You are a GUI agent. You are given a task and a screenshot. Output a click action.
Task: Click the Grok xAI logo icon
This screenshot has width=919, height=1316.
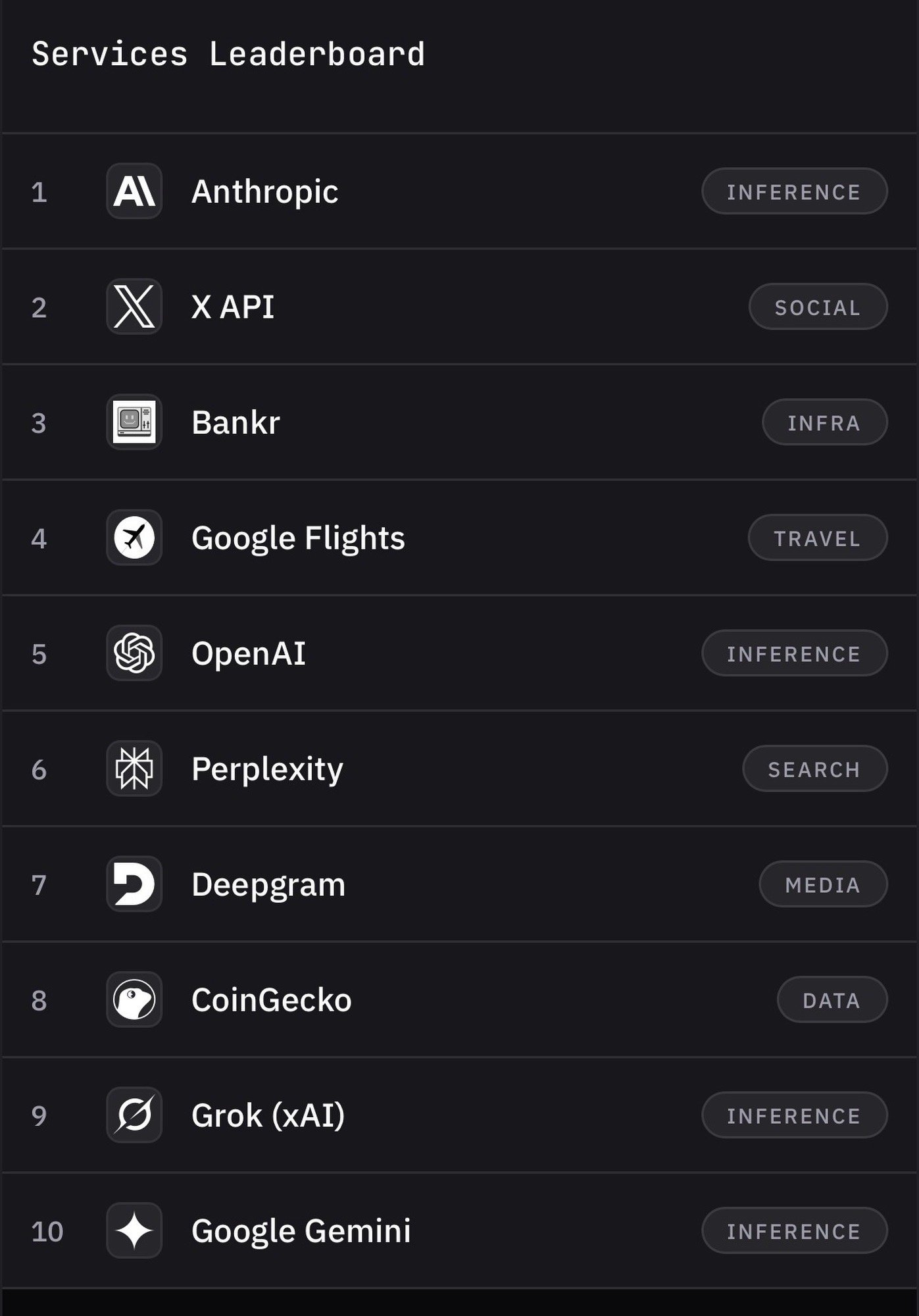coord(134,1115)
